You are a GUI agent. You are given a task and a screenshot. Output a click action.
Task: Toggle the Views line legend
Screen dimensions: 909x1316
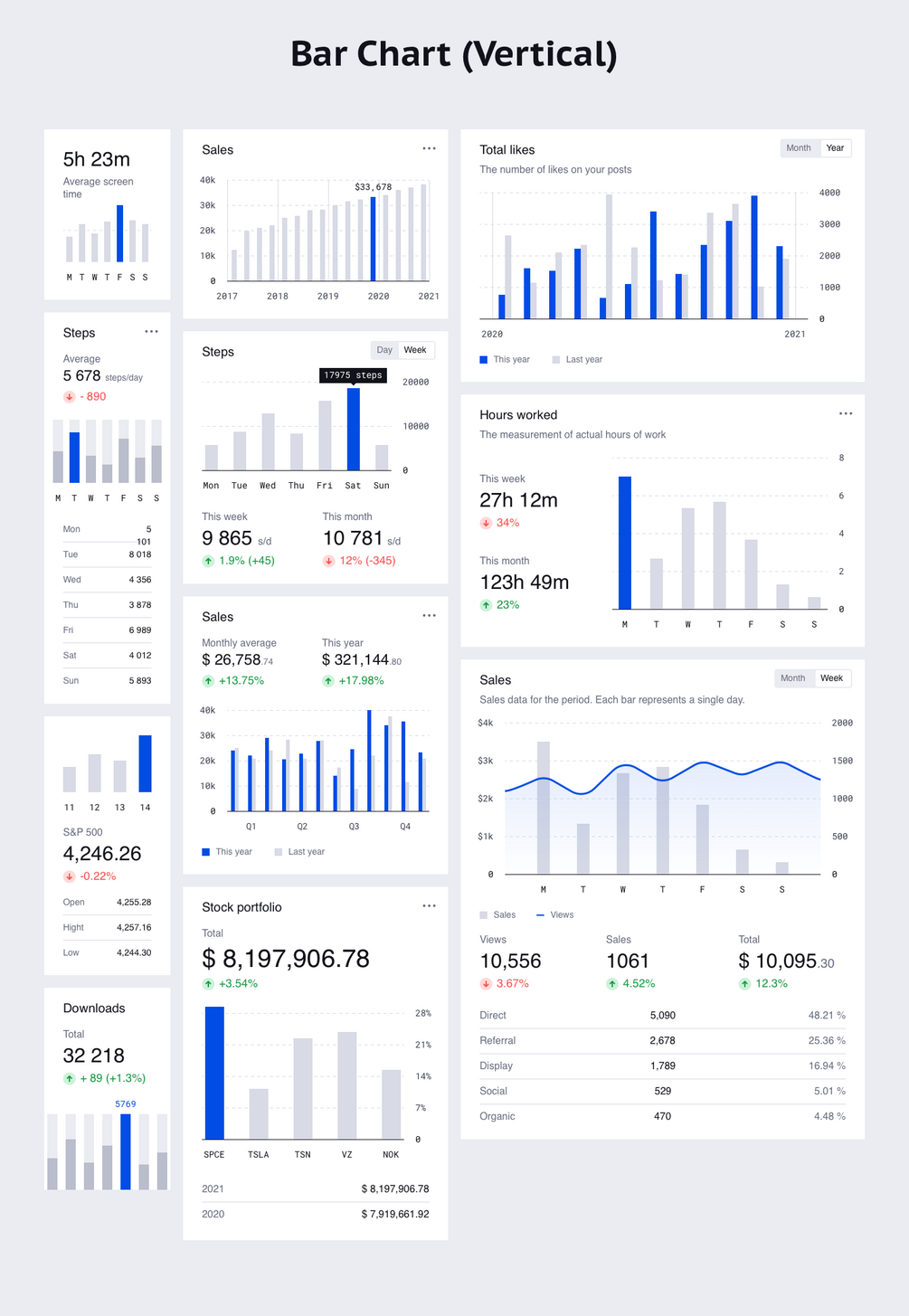pos(555,915)
